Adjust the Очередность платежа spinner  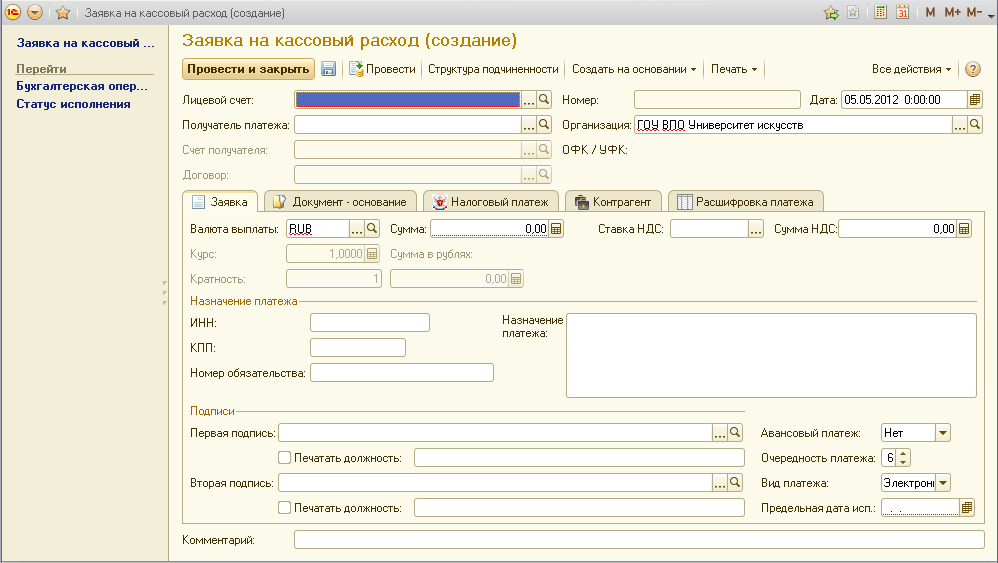(x=904, y=458)
